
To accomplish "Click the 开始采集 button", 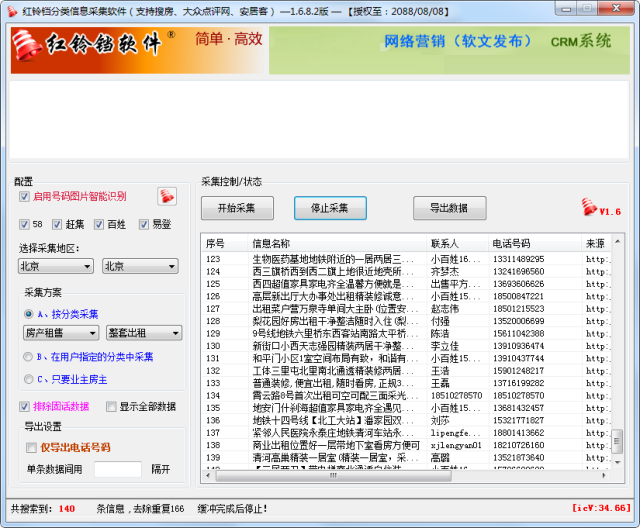I will coord(237,208).
